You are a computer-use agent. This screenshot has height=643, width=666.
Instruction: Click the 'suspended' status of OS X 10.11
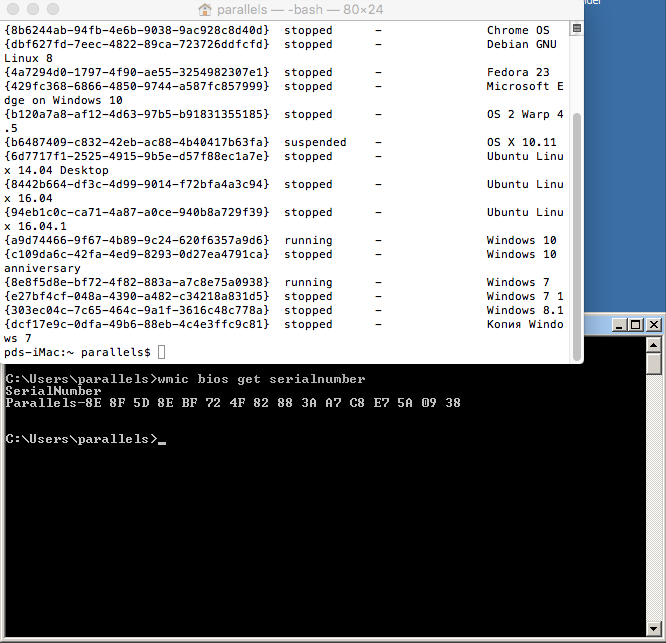[x=315, y=142]
